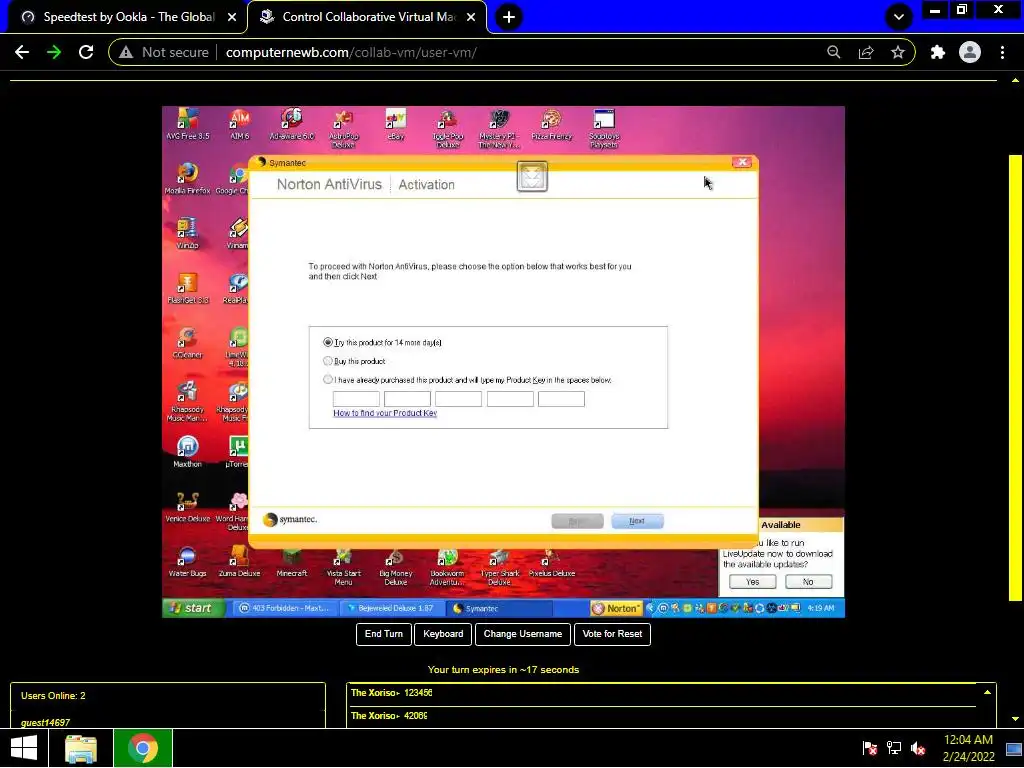Open the Venice Deluxe game icon
This screenshot has width=1024, height=768.
187,507
